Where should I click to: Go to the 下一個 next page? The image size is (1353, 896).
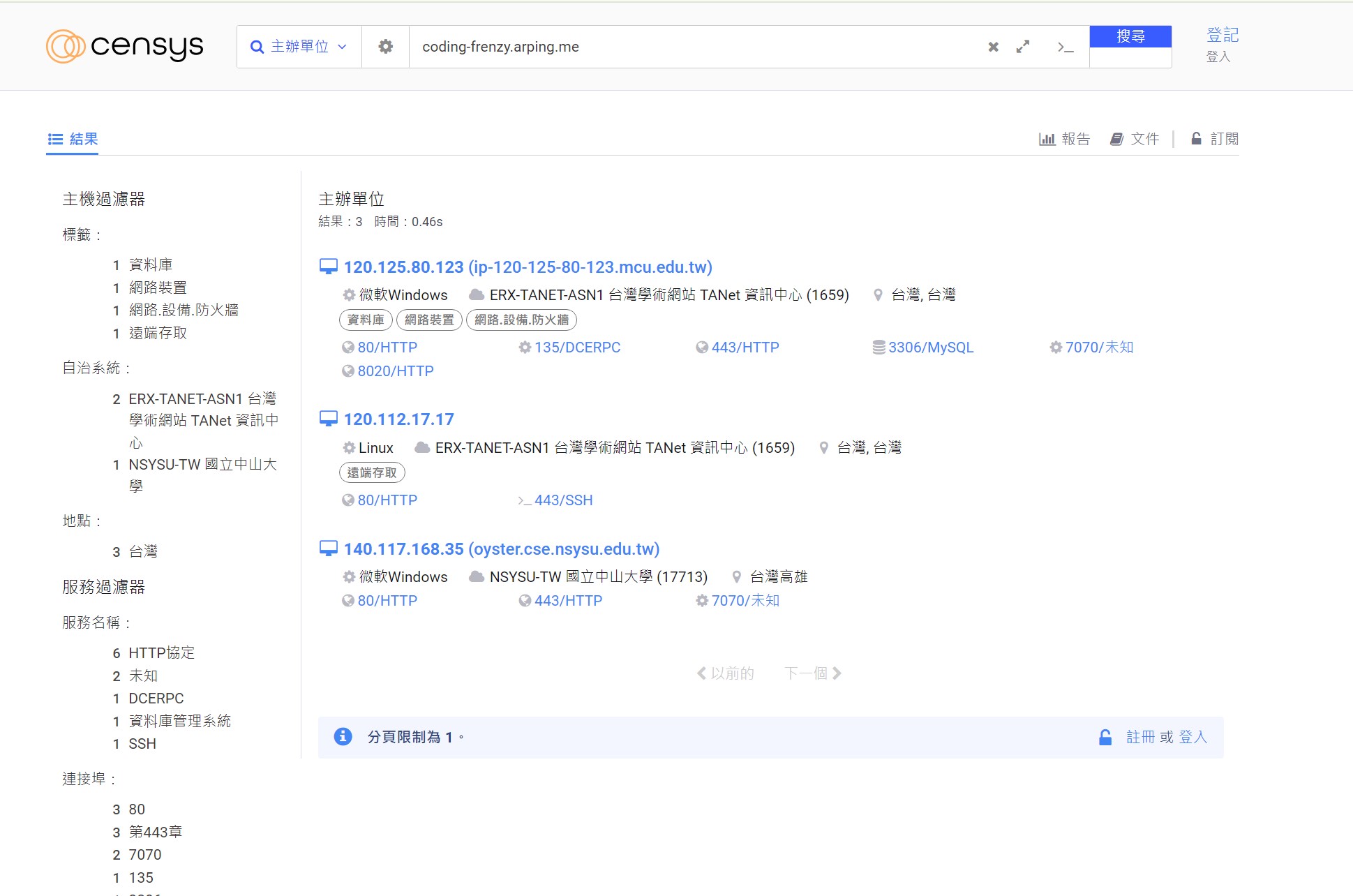pos(813,673)
